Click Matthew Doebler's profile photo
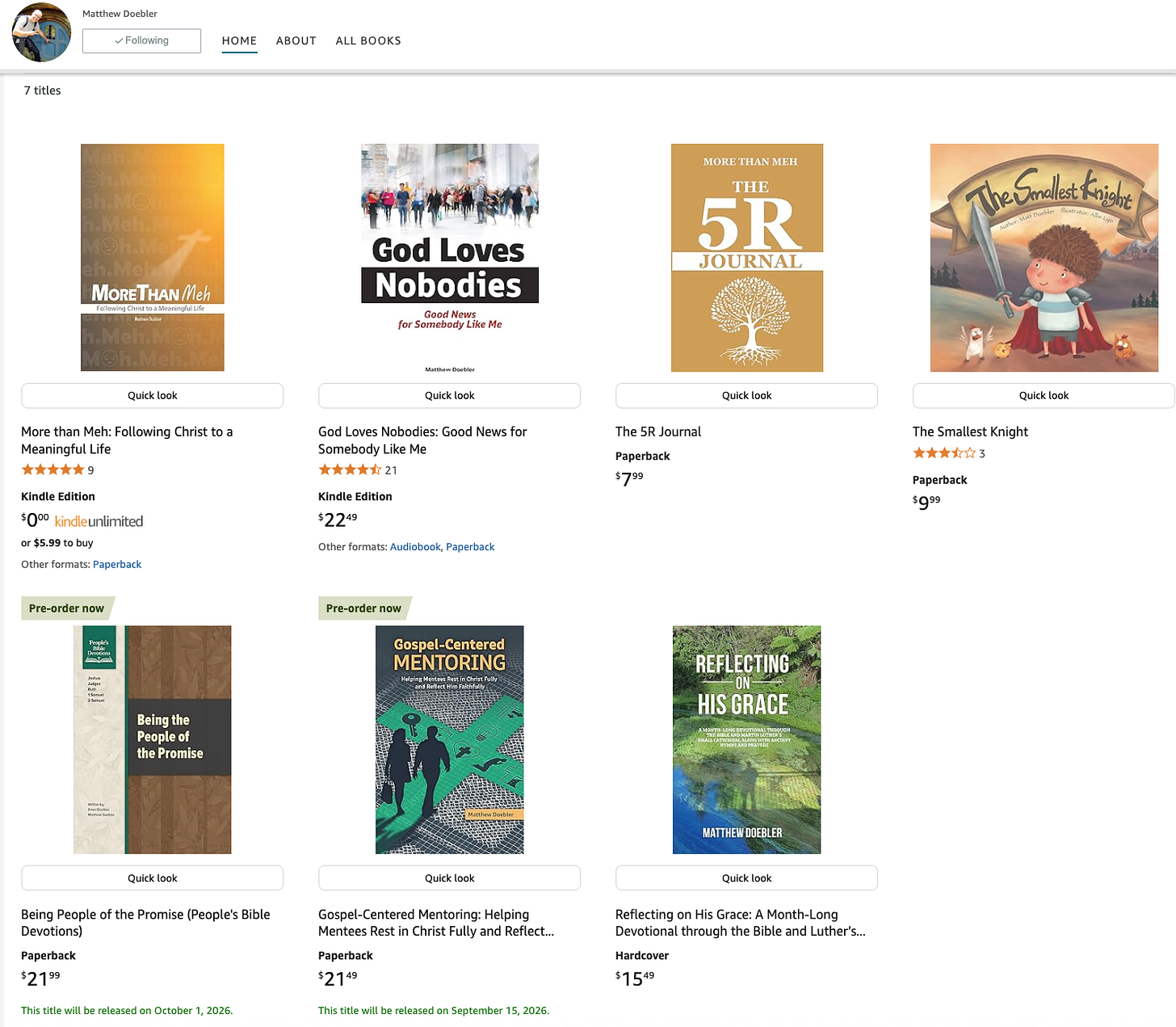The image size is (1176, 1027). pos(41,32)
